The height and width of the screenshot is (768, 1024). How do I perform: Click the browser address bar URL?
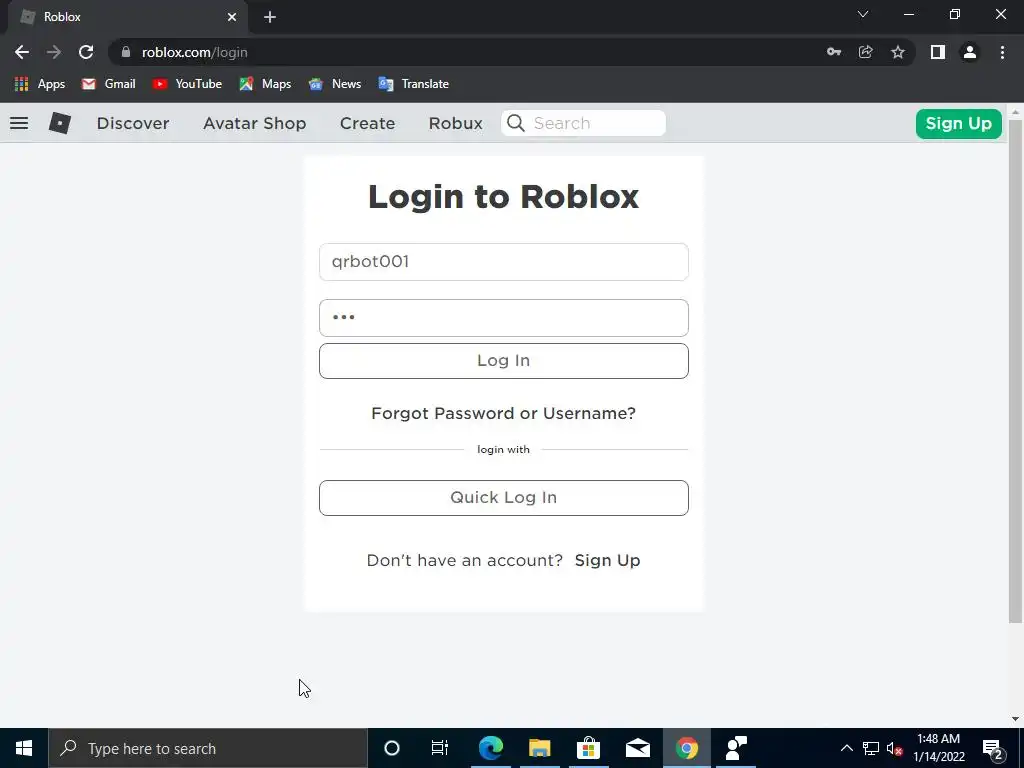point(195,52)
